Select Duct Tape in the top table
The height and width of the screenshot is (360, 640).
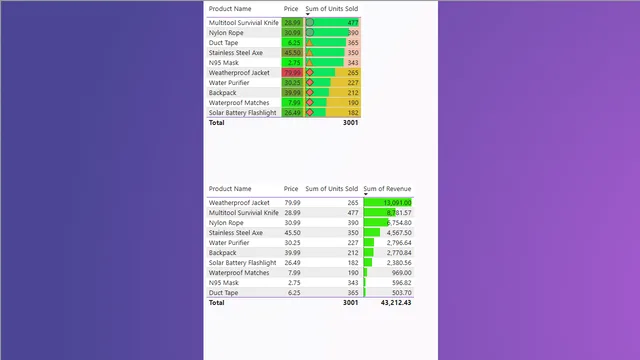[x=223, y=42]
